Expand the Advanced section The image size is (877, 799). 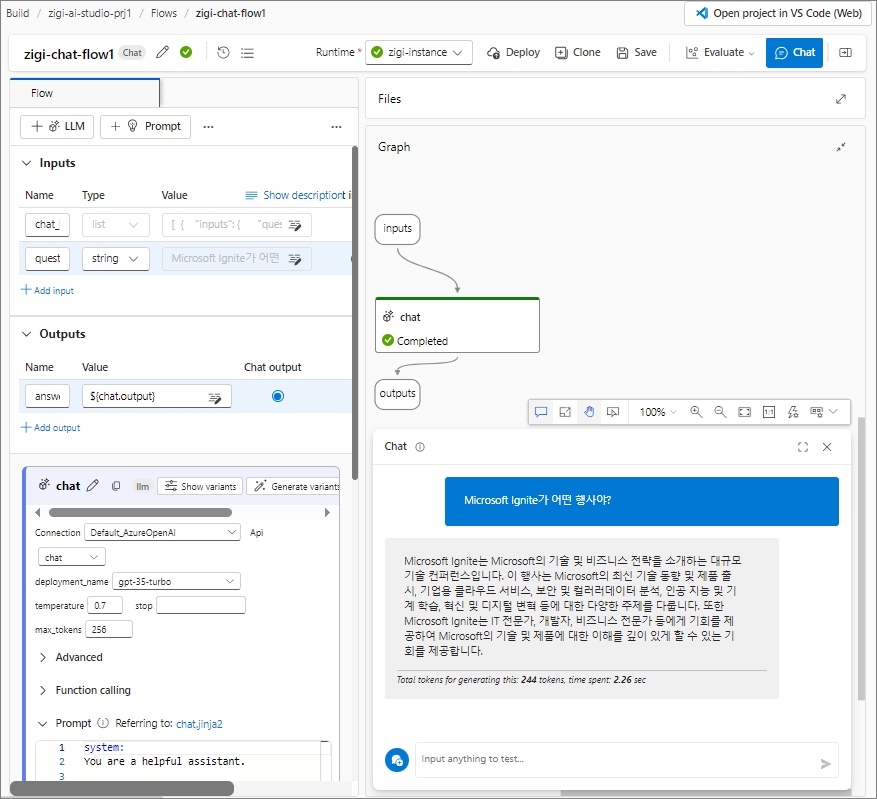[x=43, y=658]
